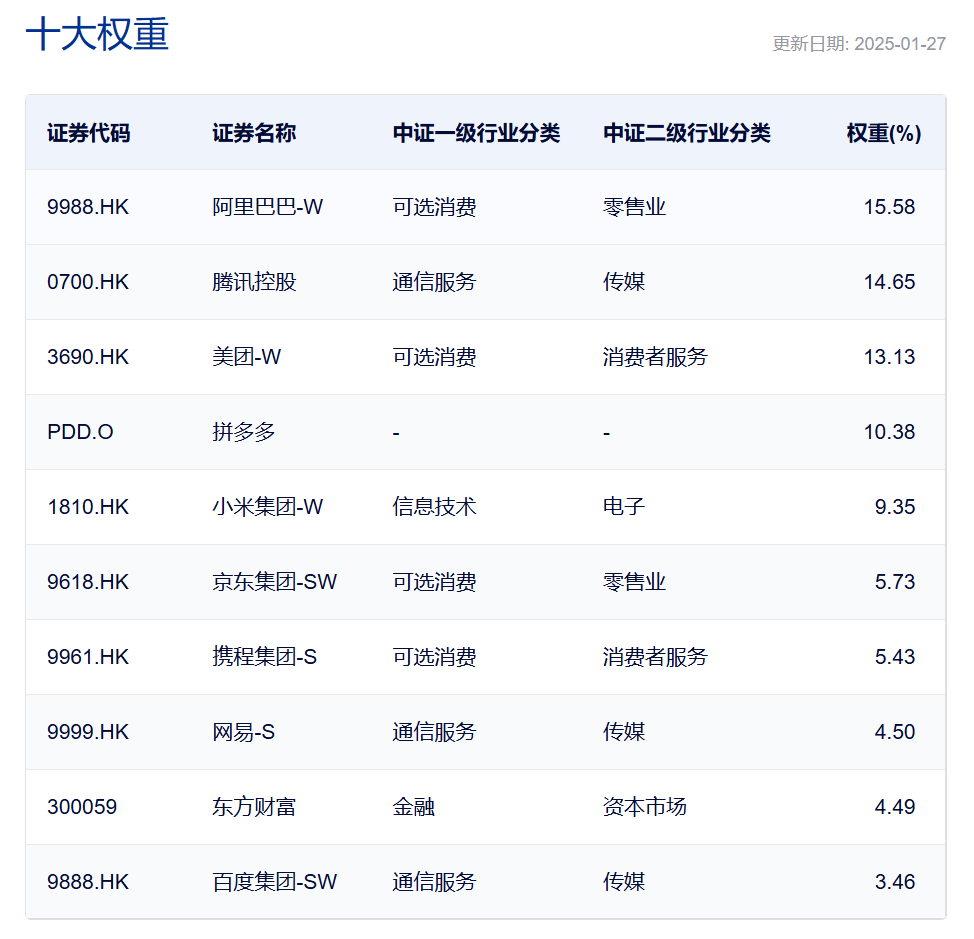Click weight value 13.13
The image size is (974, 939).
890,357
